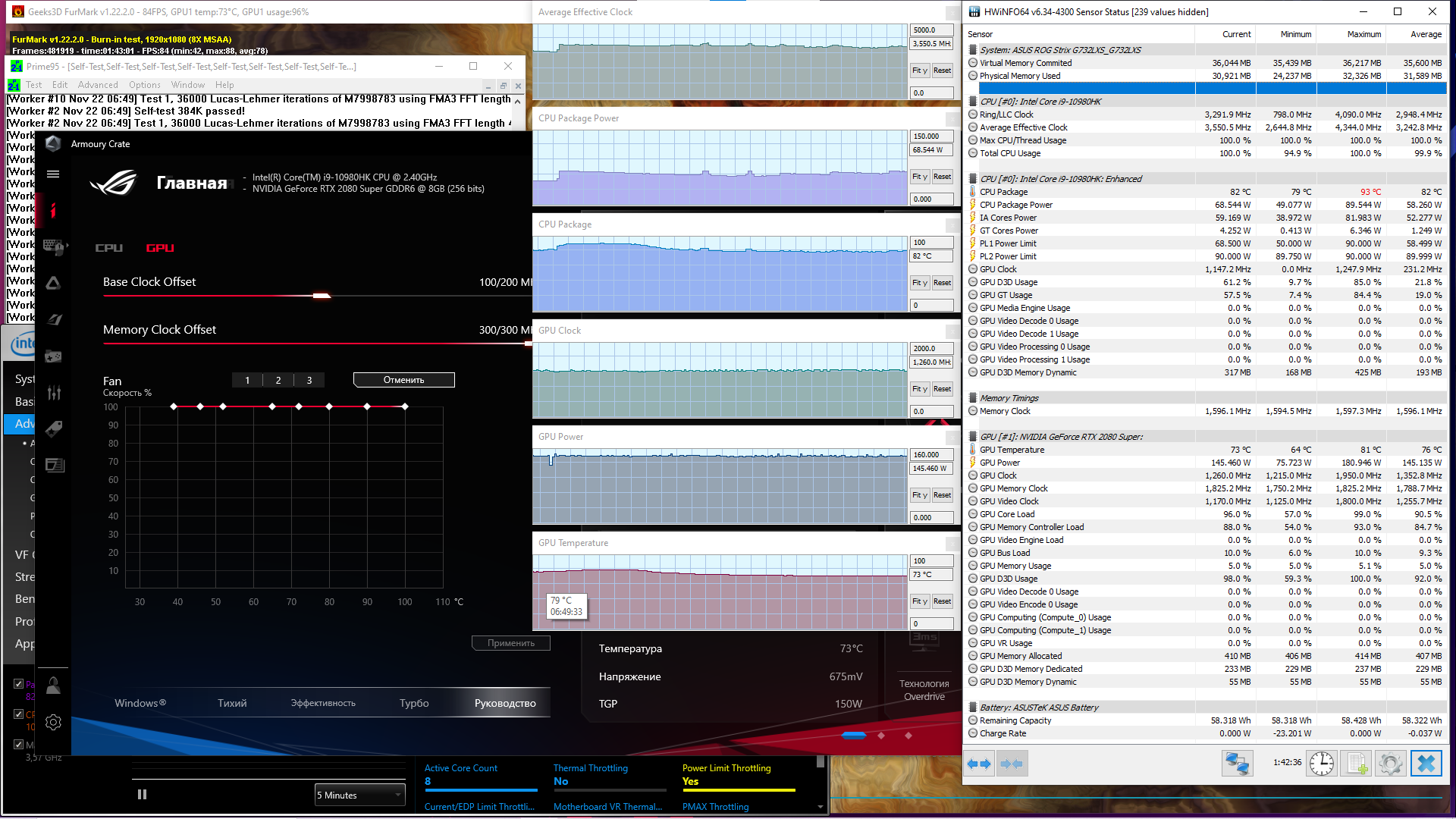1456x819 pixels.
Task: Click the Prime95 app icon in title bar
Action: click(x=16, y=67)
